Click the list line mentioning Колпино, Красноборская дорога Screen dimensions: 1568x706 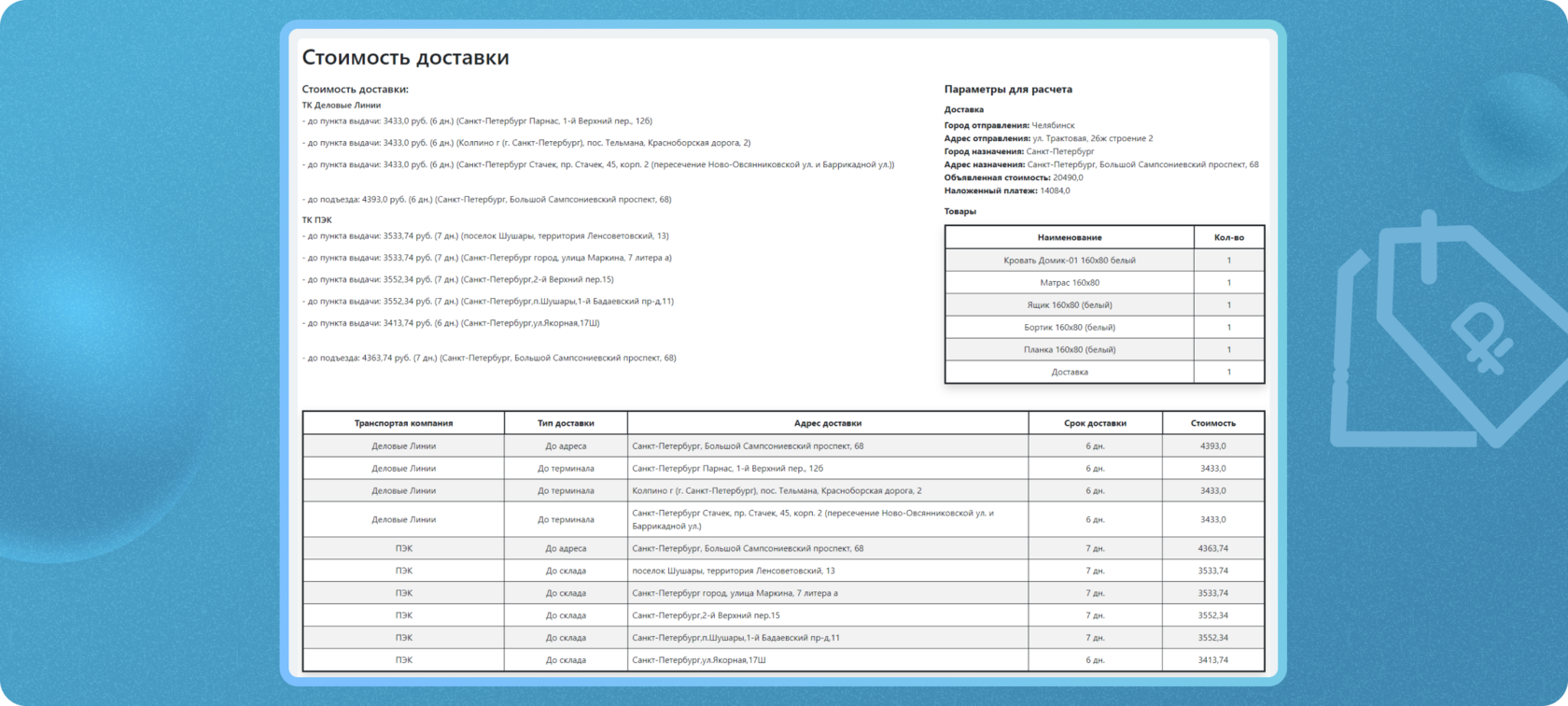tap(526, 143)
